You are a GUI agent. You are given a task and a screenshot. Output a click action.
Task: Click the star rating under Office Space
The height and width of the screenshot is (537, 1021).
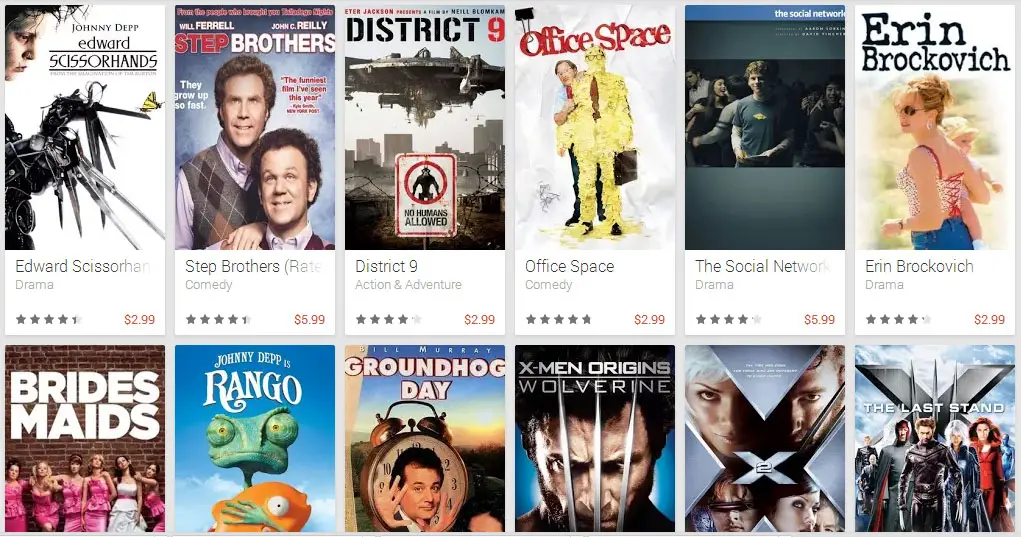pos(559,320)
